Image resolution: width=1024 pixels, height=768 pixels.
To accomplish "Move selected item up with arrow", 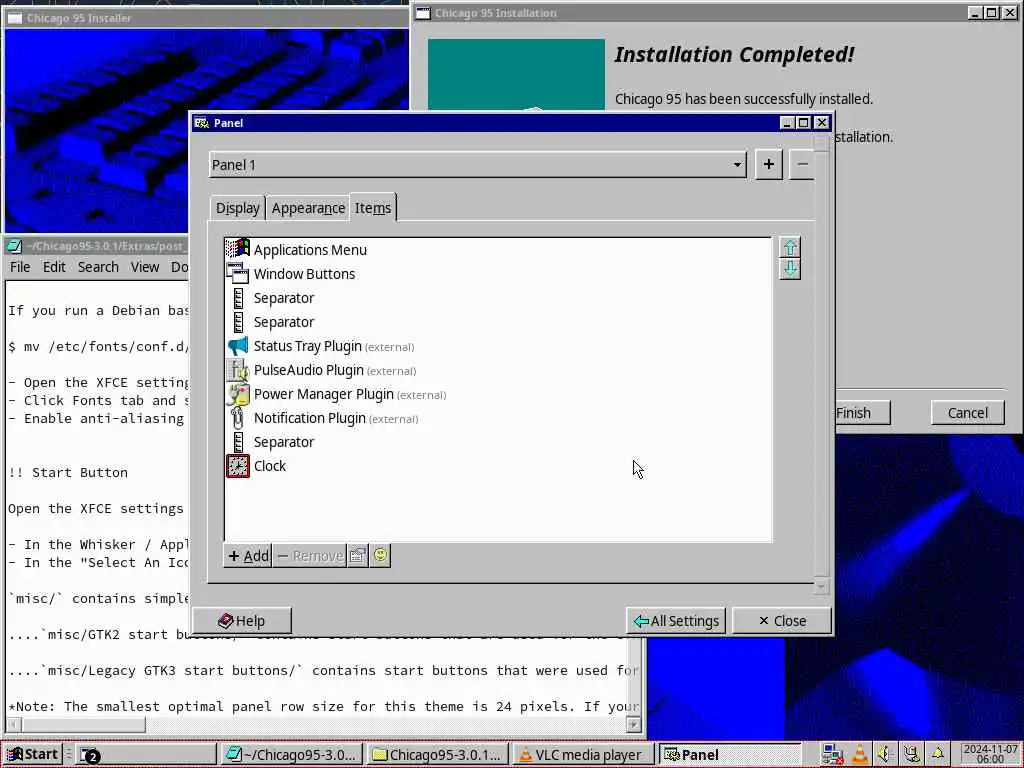I will [x=790, y=248].
